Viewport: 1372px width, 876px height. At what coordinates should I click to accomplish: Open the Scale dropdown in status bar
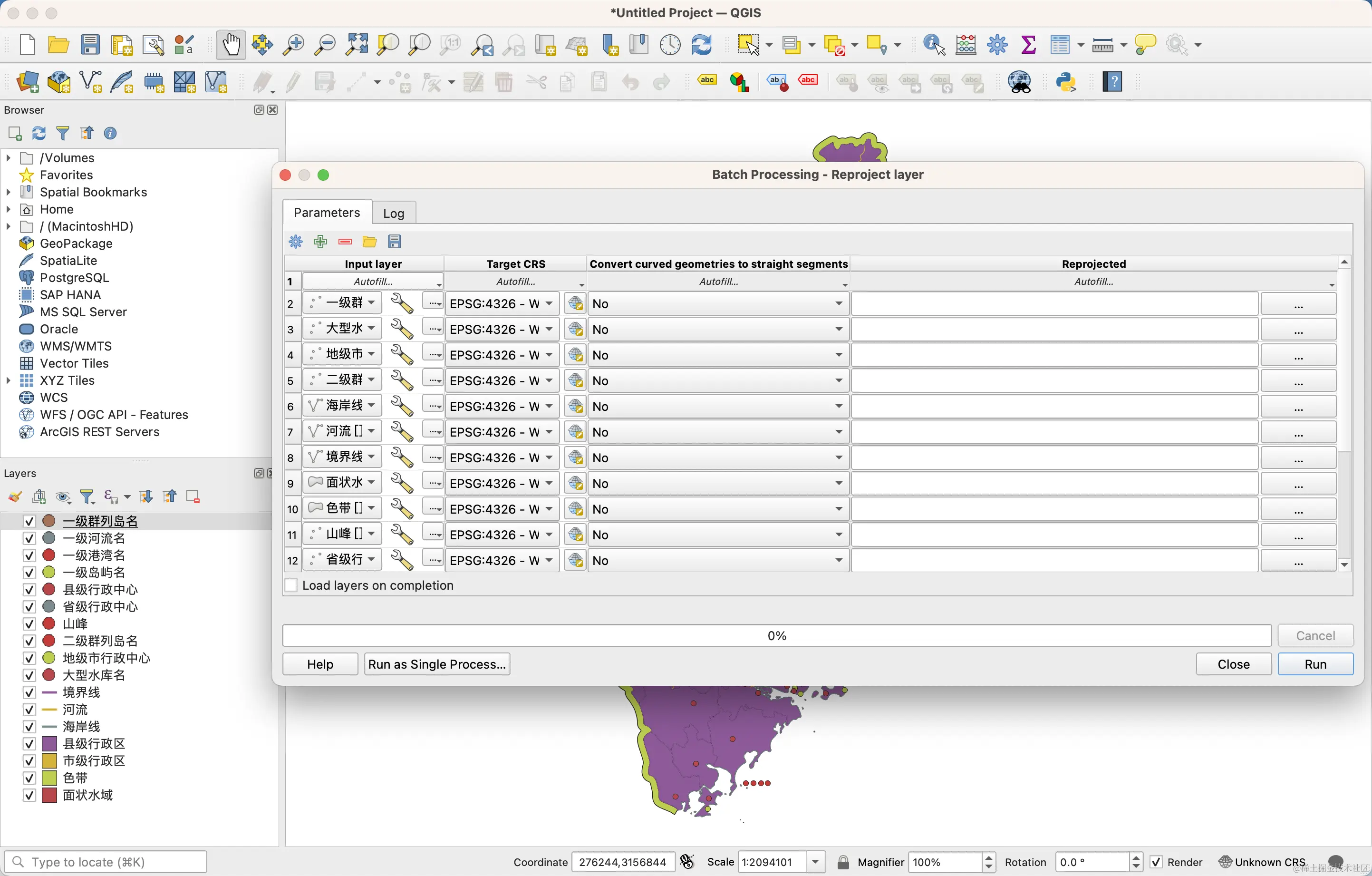pos(815,862)
